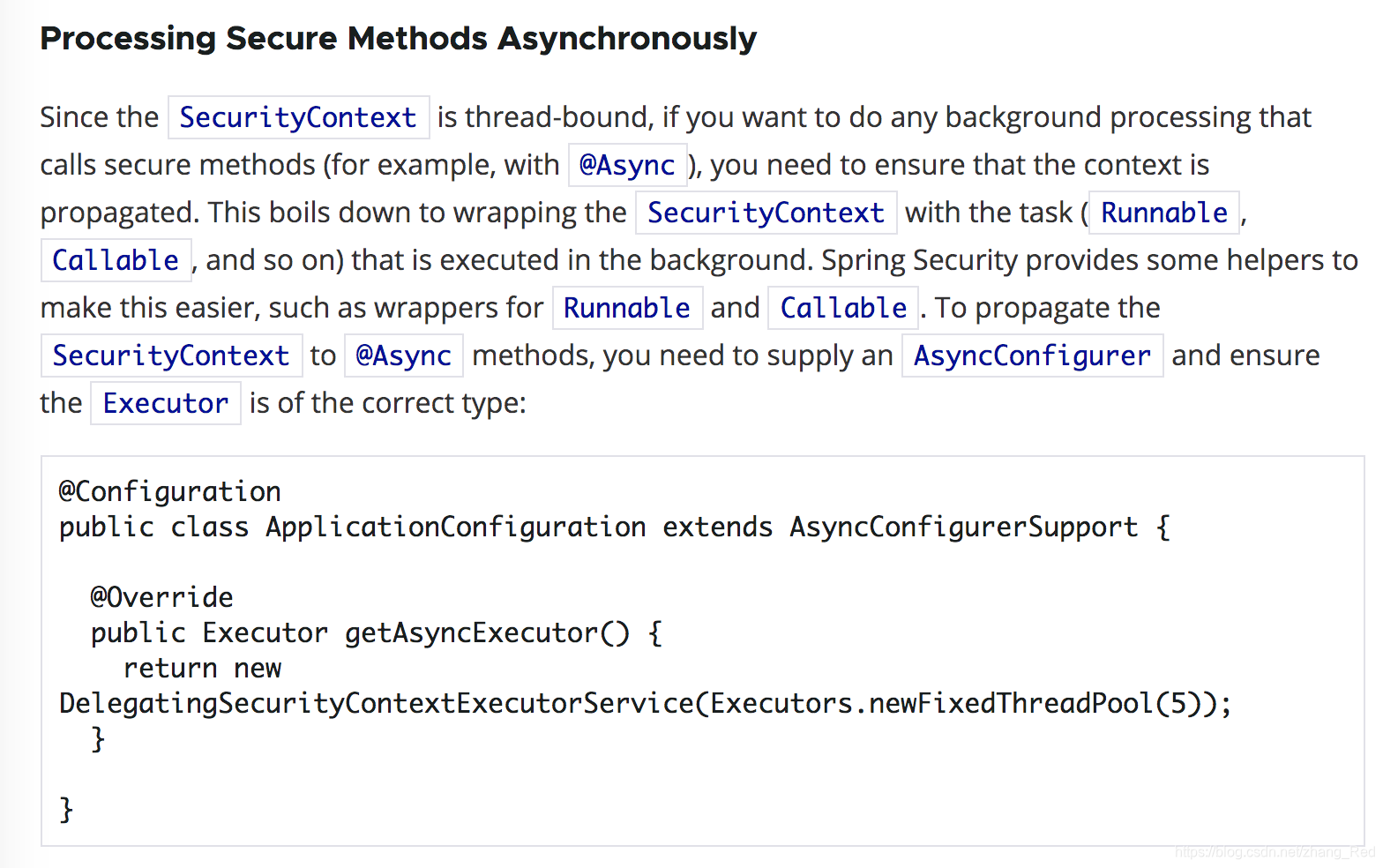Screen dimensions: 1383x868
Task: Click Executor term before 'is of the correct type'
Action: click(165, 403)
